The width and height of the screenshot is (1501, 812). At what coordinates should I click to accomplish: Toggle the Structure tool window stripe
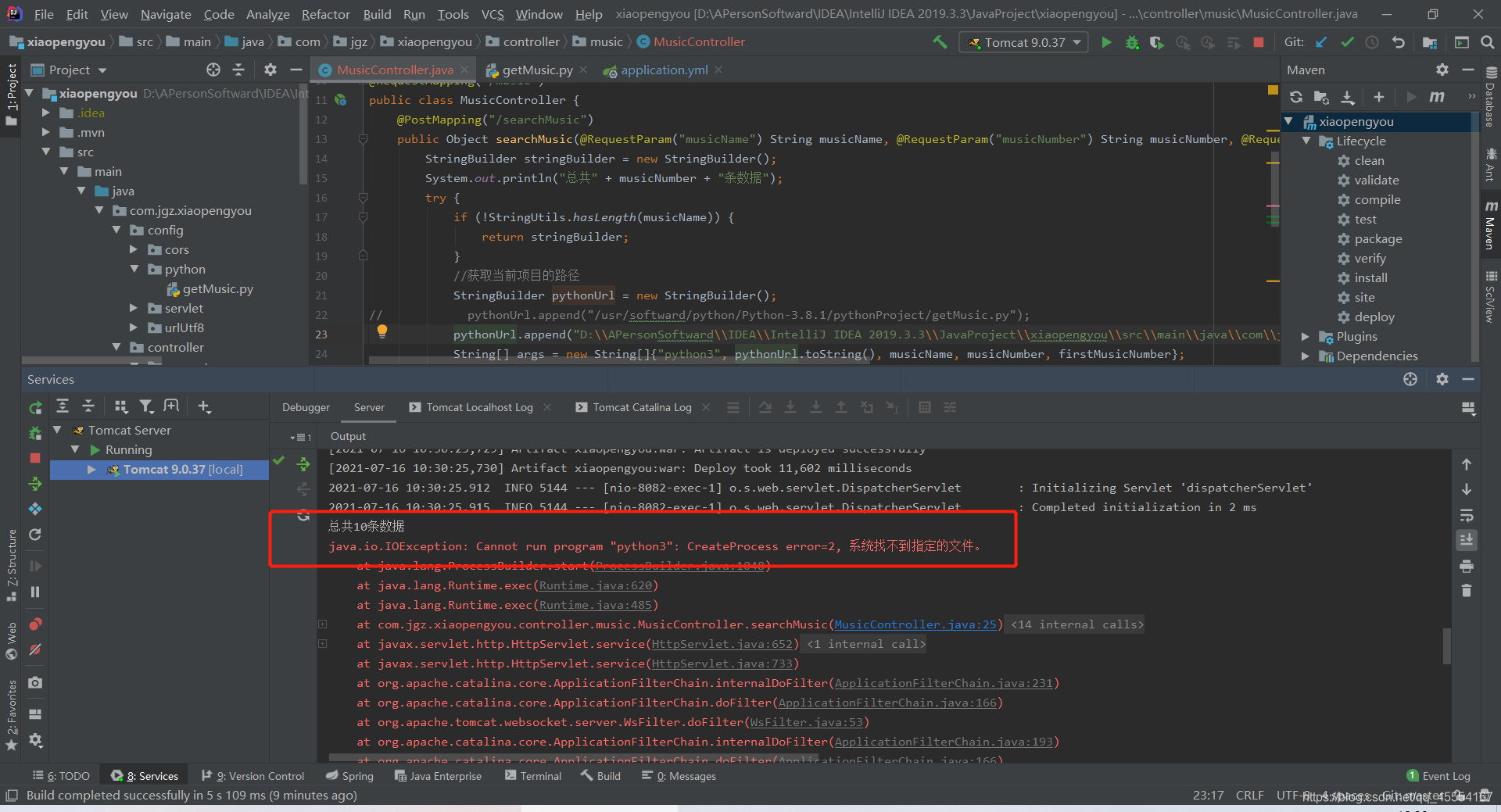[12, 566]
